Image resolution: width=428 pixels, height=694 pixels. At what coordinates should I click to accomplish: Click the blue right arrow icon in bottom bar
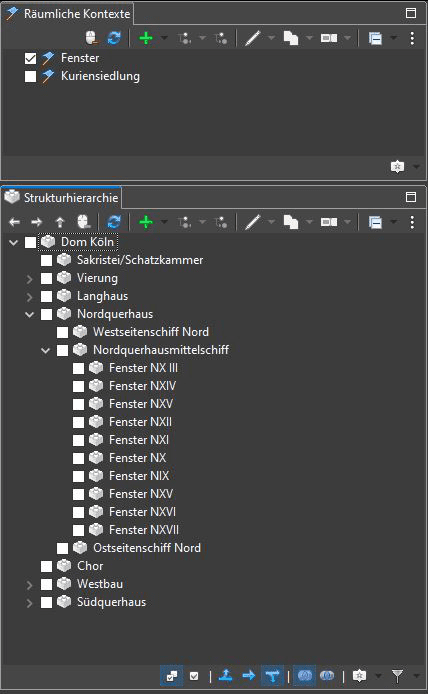point(249,675)
